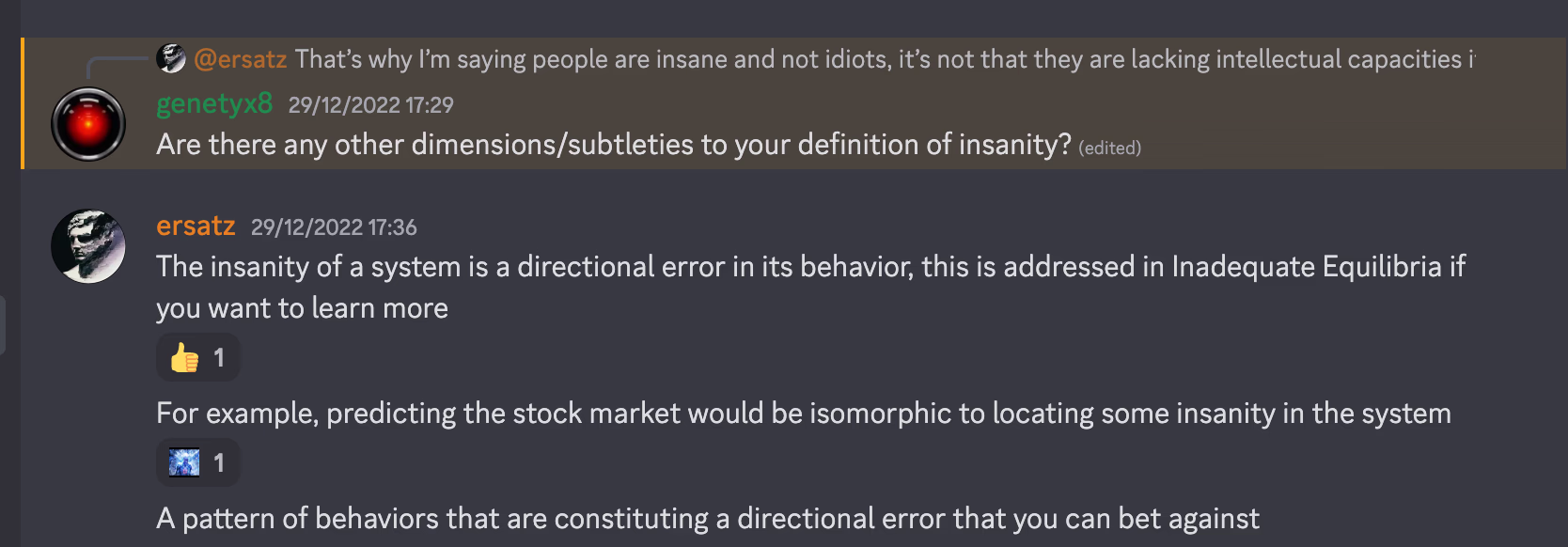Toggle the thumbs up reaction
Screen dimensions: 1568x547
[x=197, y=357]
